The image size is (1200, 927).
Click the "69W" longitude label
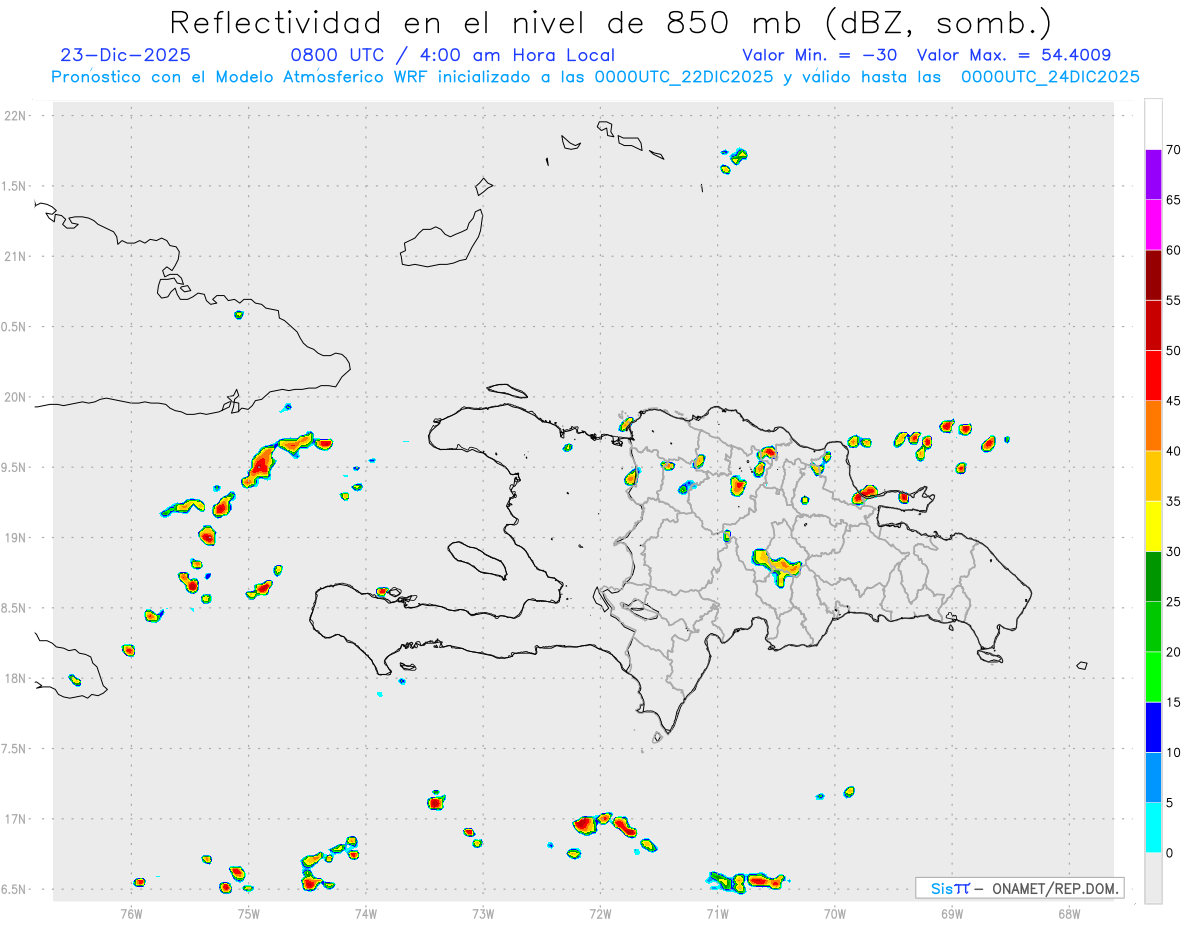point(952,913)
